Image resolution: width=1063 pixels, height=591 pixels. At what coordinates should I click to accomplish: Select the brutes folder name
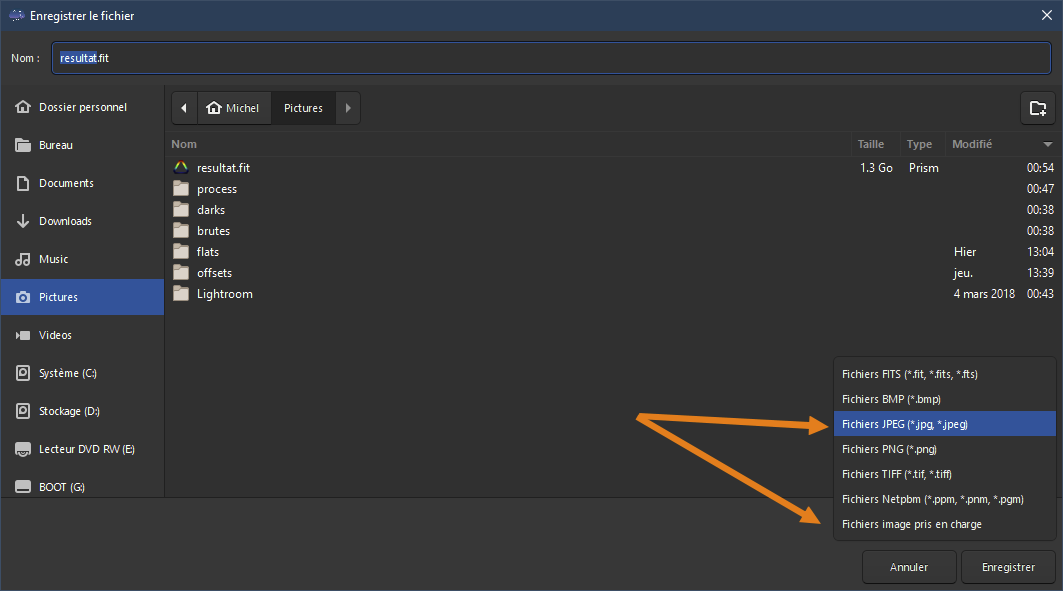[x=214, y=231]
